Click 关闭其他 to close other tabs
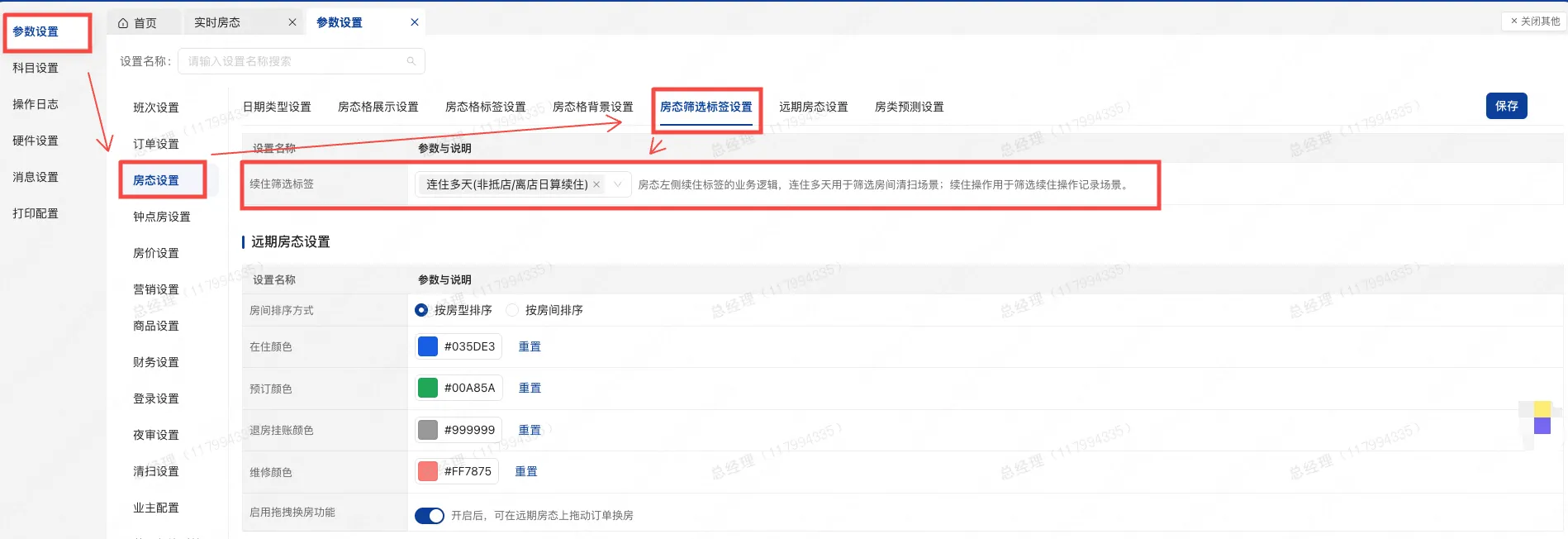 tap(1535, 21)
